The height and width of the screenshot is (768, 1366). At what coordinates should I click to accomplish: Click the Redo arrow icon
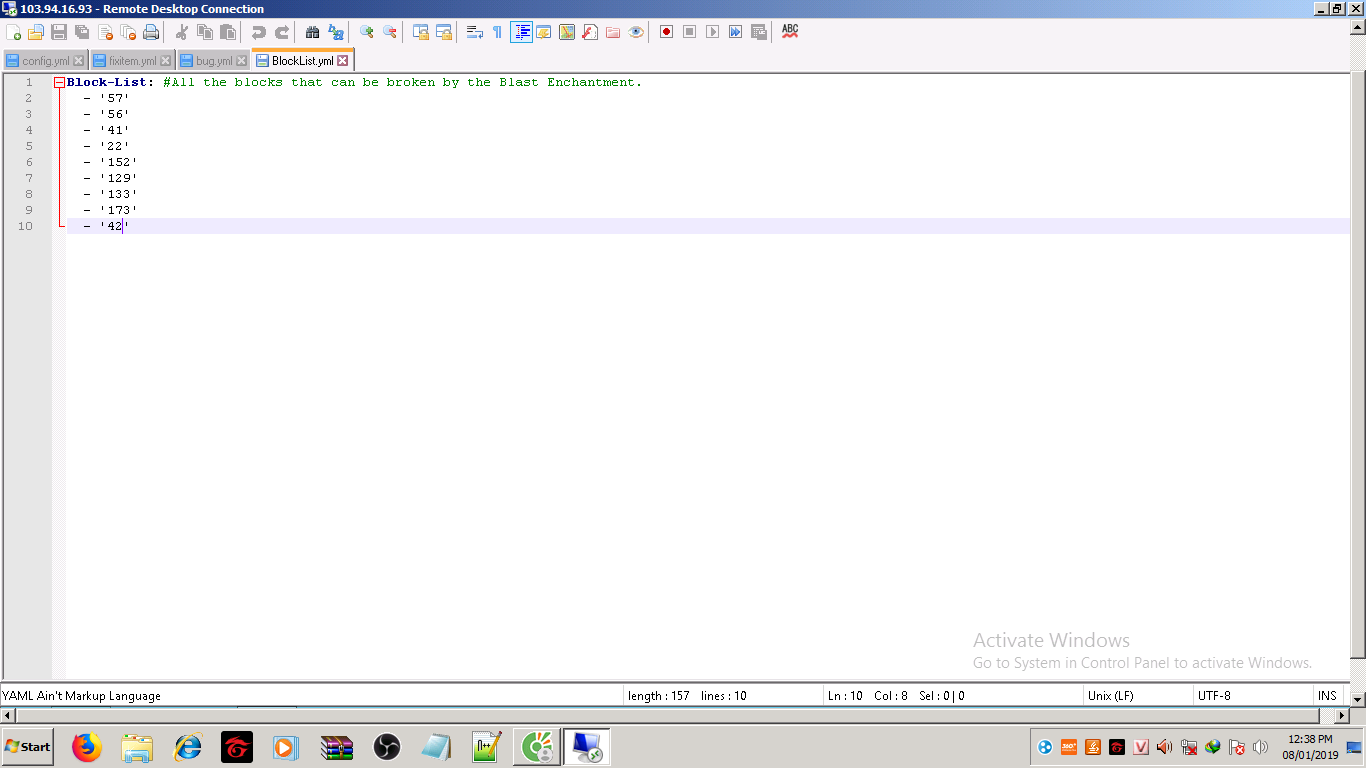click(282, 32)
